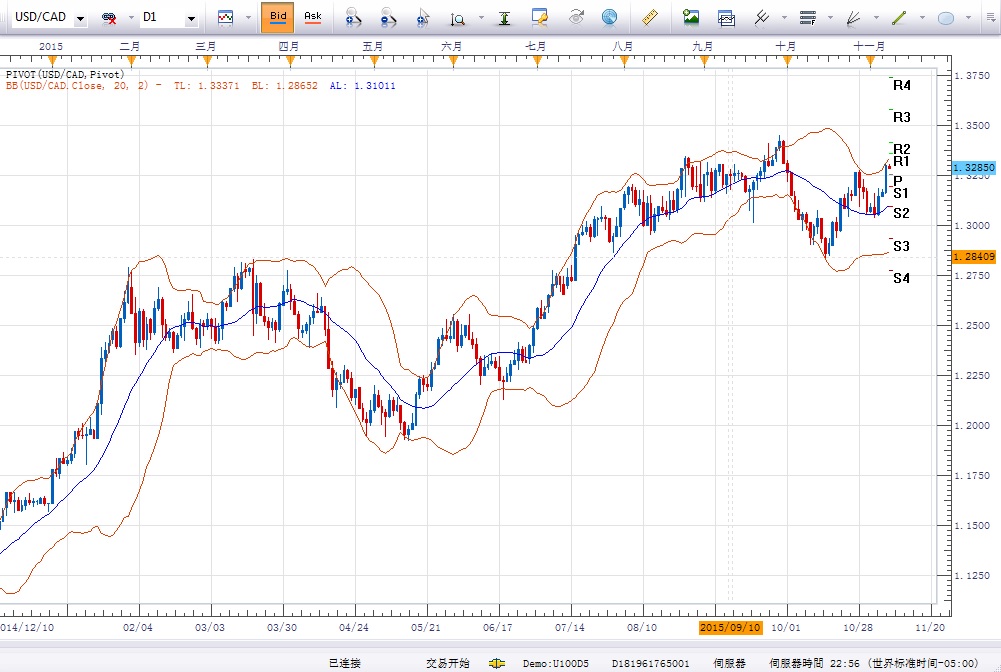
Task: Expand the ellipse shape dropdown arrow
Action: coord(968,18)
